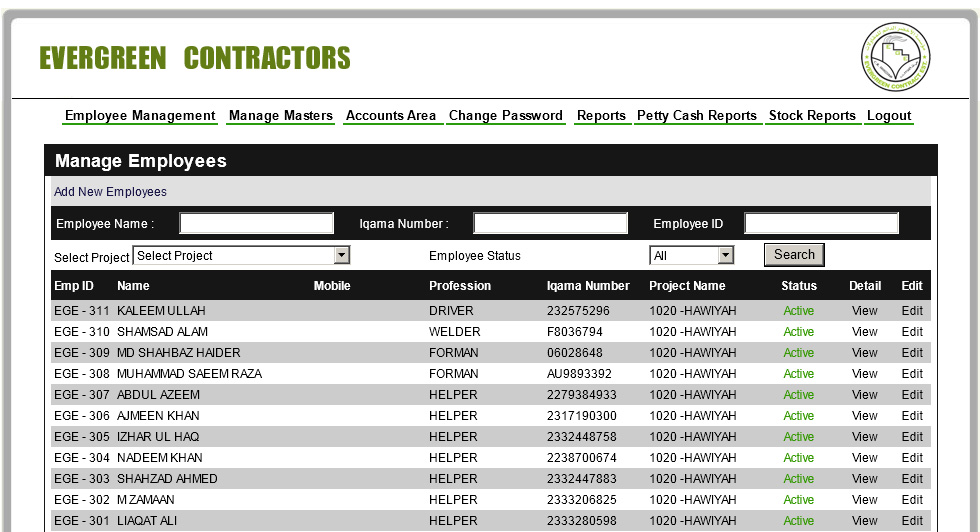Viewport: 980px width, 532px height.
Task: View details for NADEEM KHAN
Action: [x=864, y=458]
